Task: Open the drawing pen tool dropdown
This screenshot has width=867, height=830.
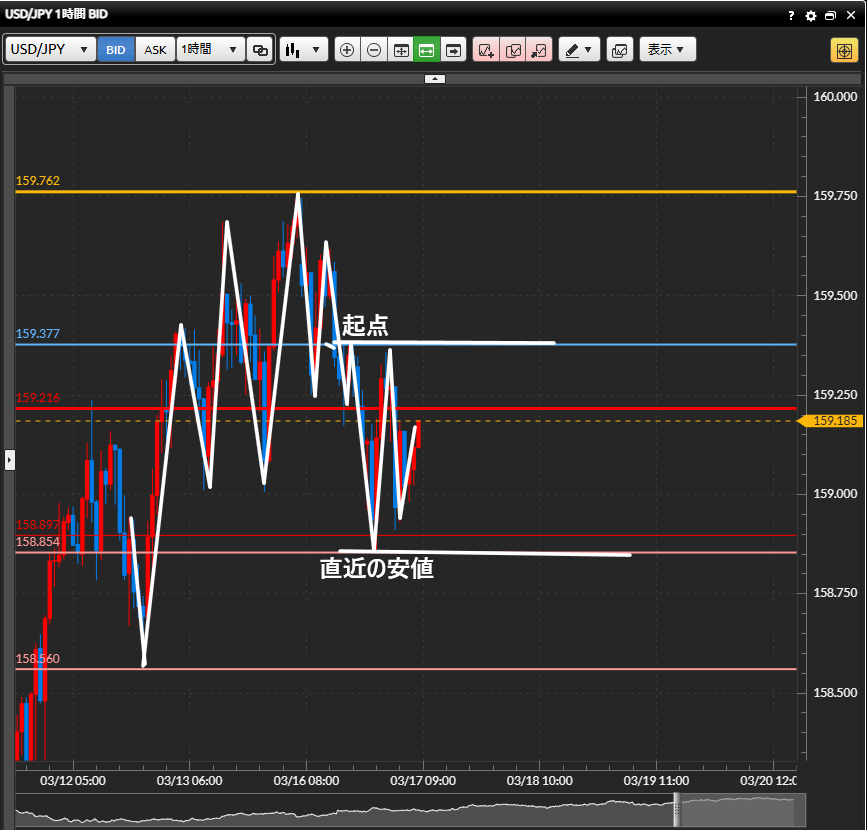Action: click(579, 50)
